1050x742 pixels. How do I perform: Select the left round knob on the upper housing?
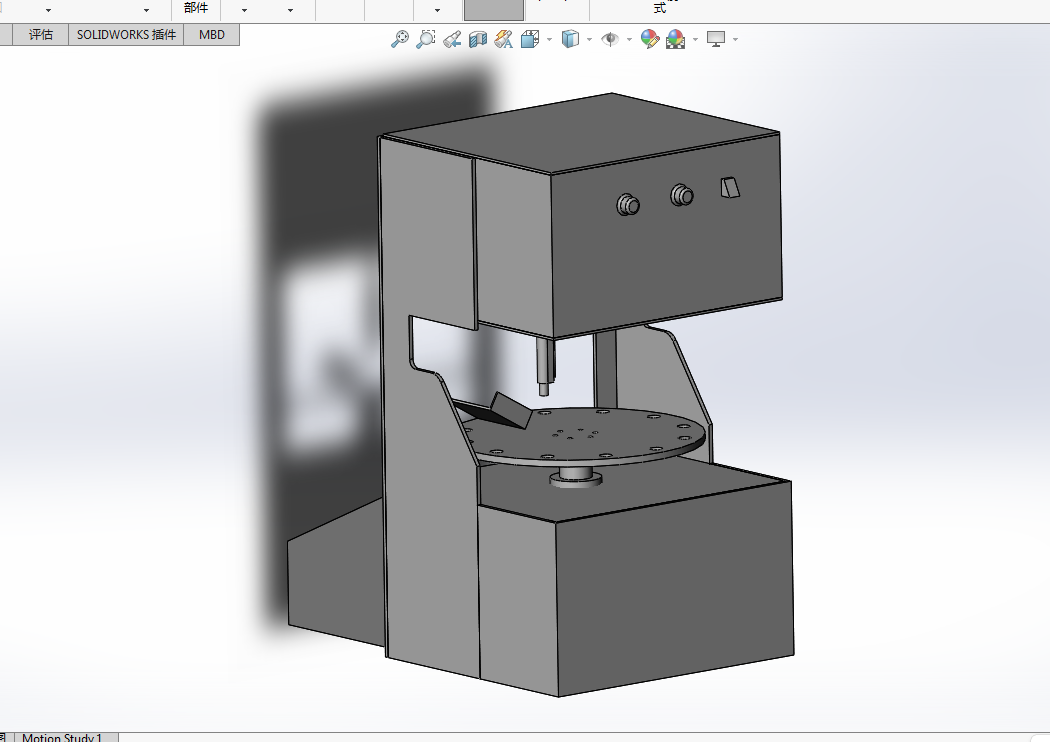tap(627, 204)
